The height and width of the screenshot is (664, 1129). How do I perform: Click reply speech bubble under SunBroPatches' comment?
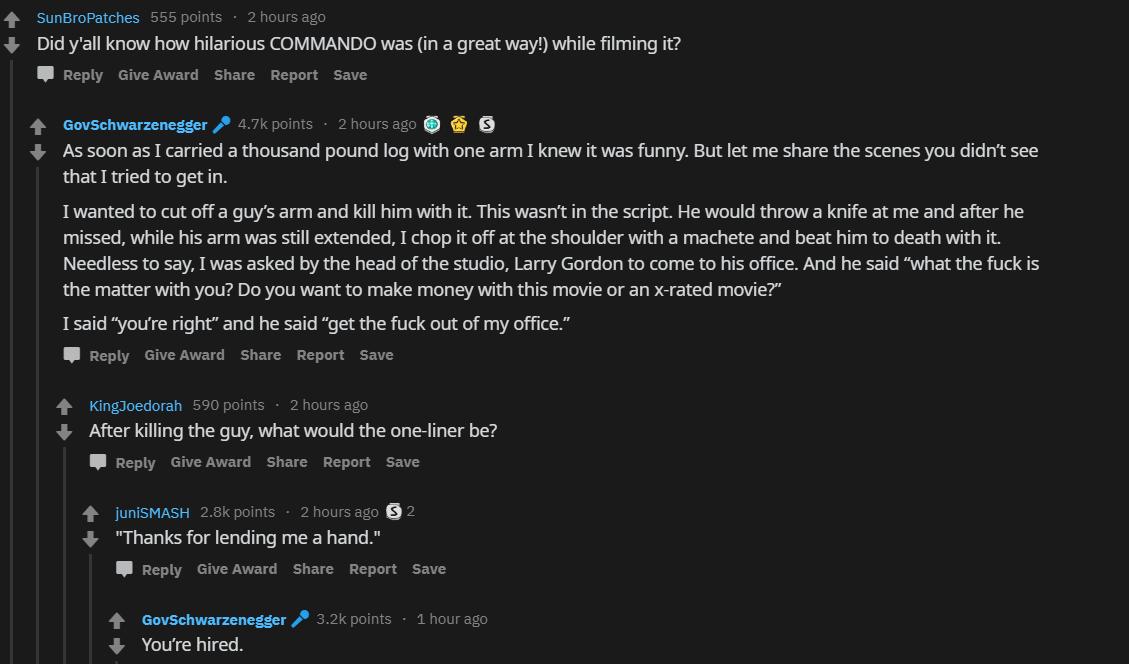click(46, 75)
